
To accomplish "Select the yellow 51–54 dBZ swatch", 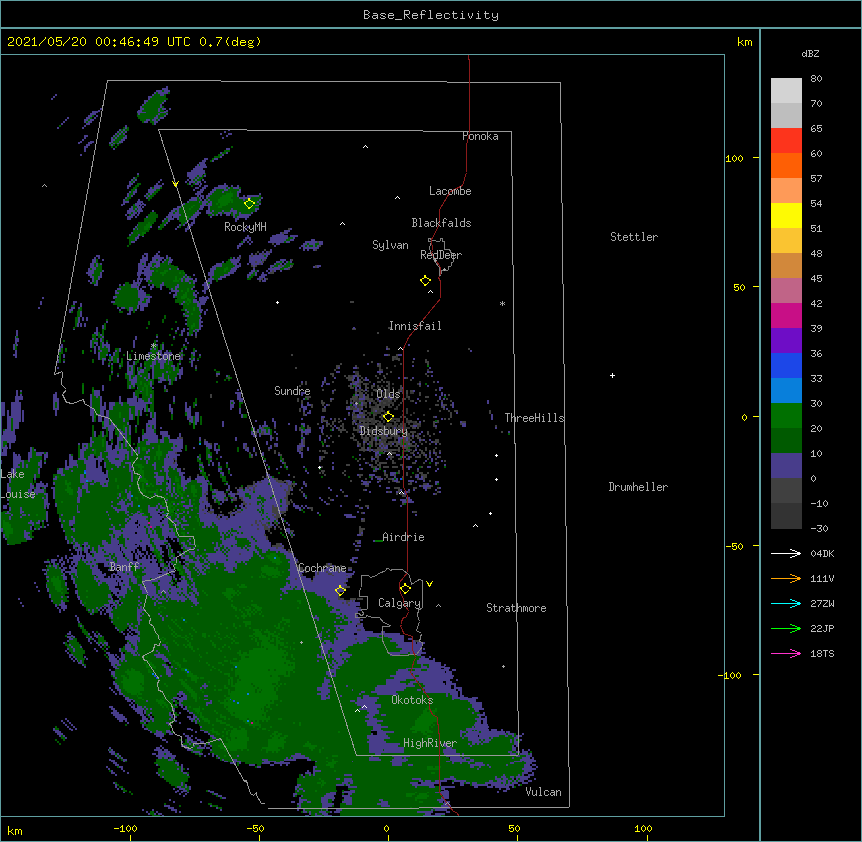I will [x=786, y=215].
